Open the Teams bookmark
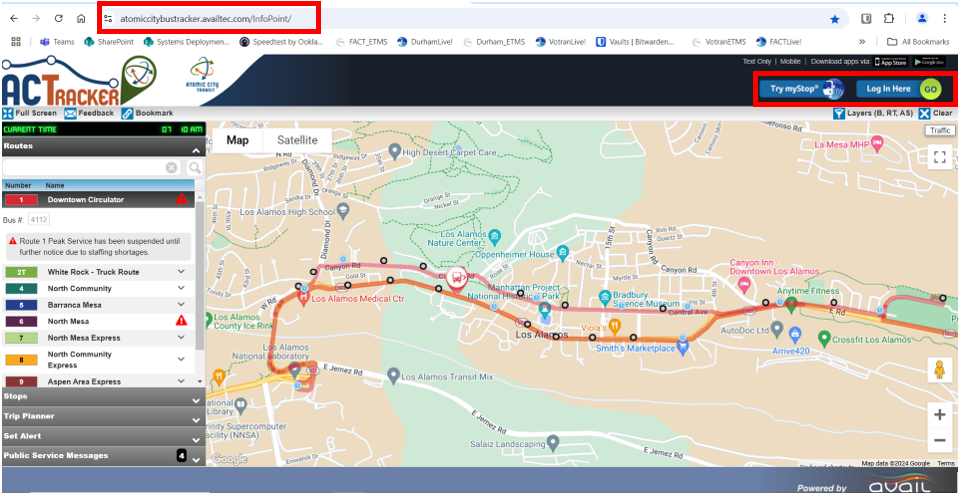 pos(57,42)
